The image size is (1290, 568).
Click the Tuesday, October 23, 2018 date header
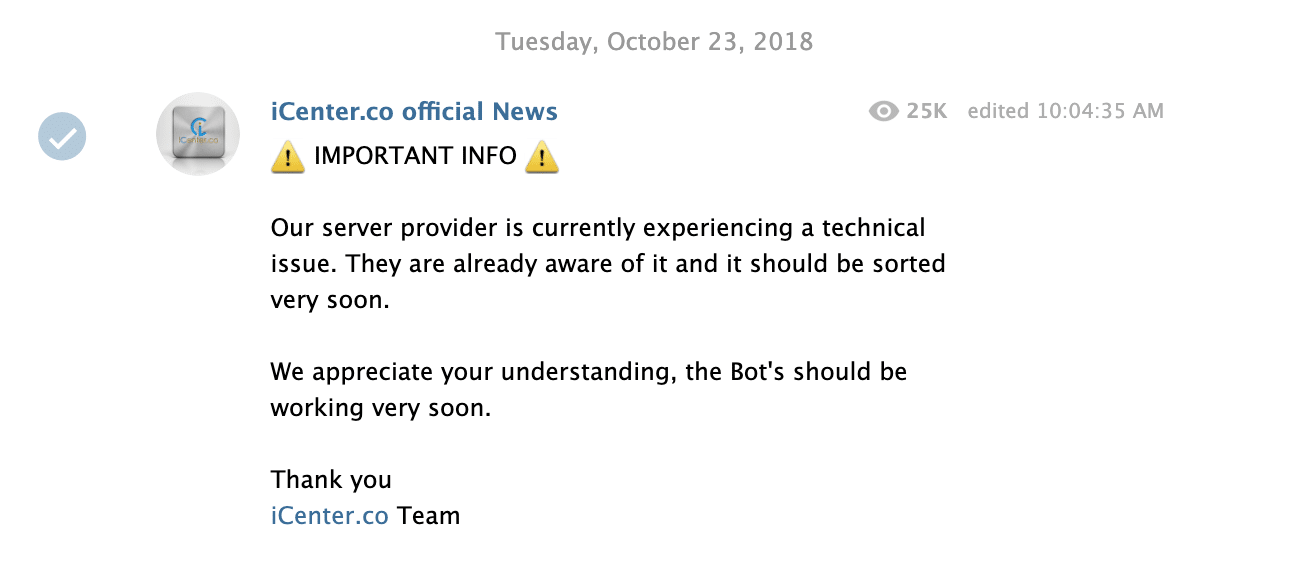(x=654, y=42)
